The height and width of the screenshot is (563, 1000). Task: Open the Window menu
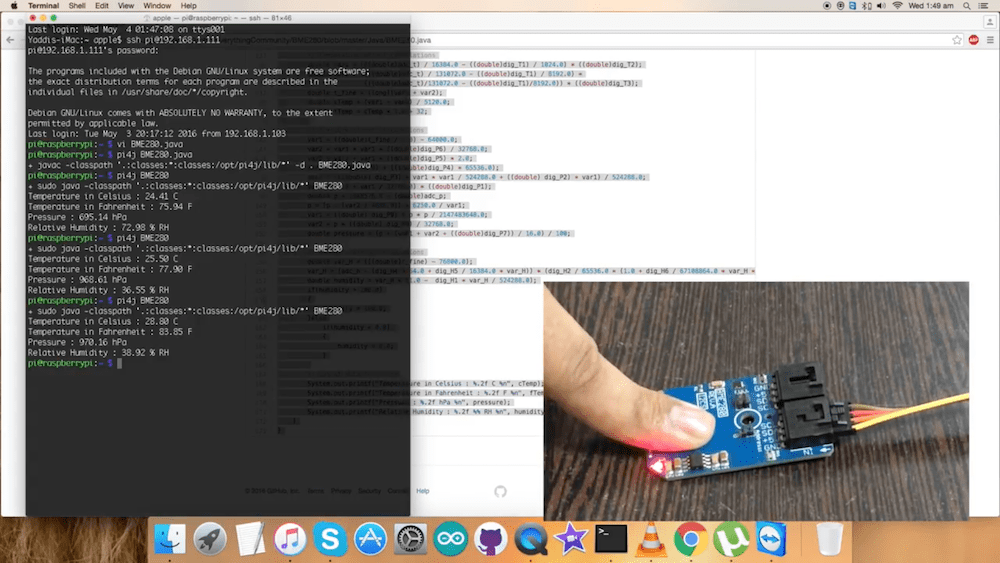157,6
